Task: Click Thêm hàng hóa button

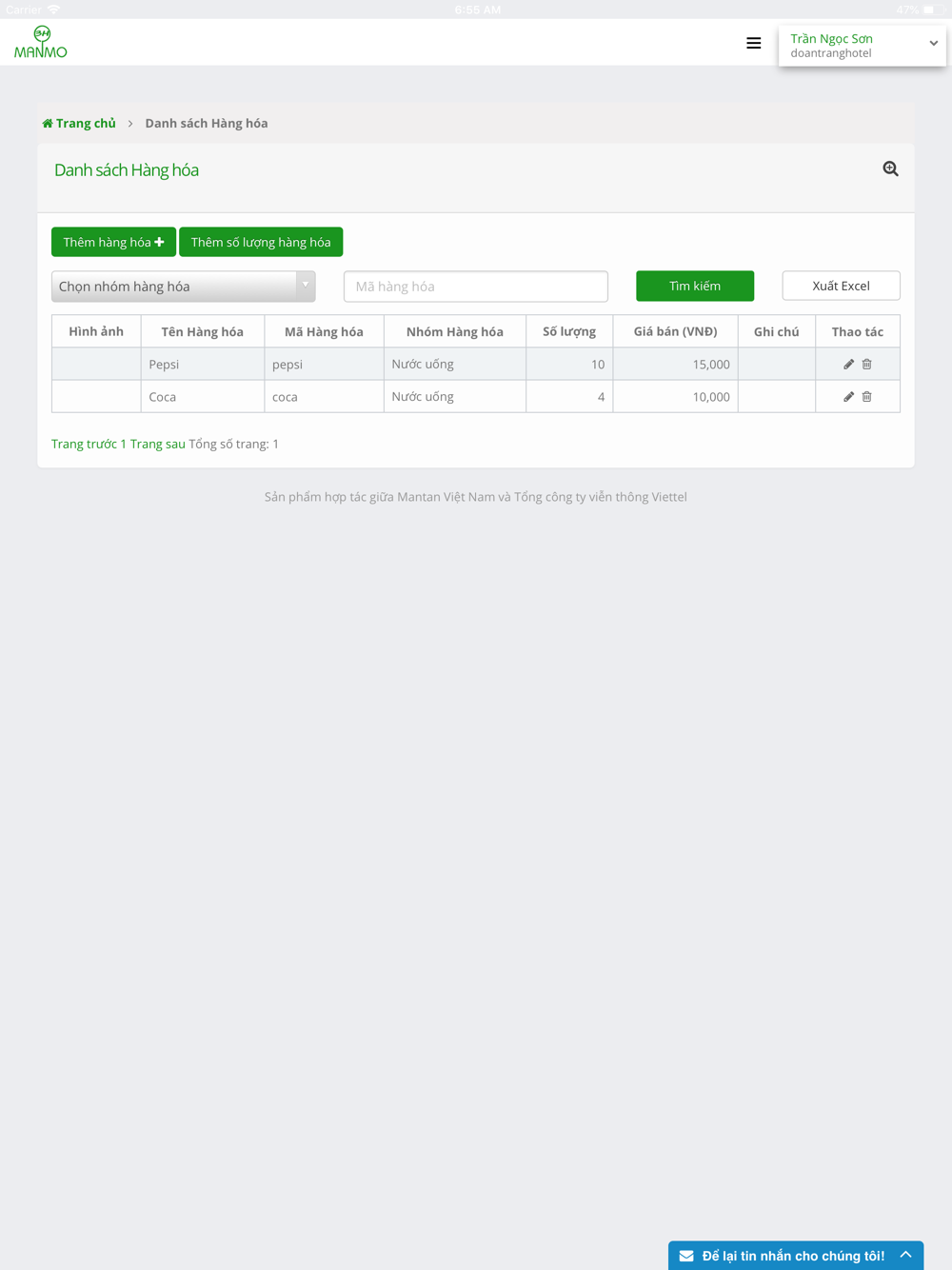Action: (x=113, y=242)
